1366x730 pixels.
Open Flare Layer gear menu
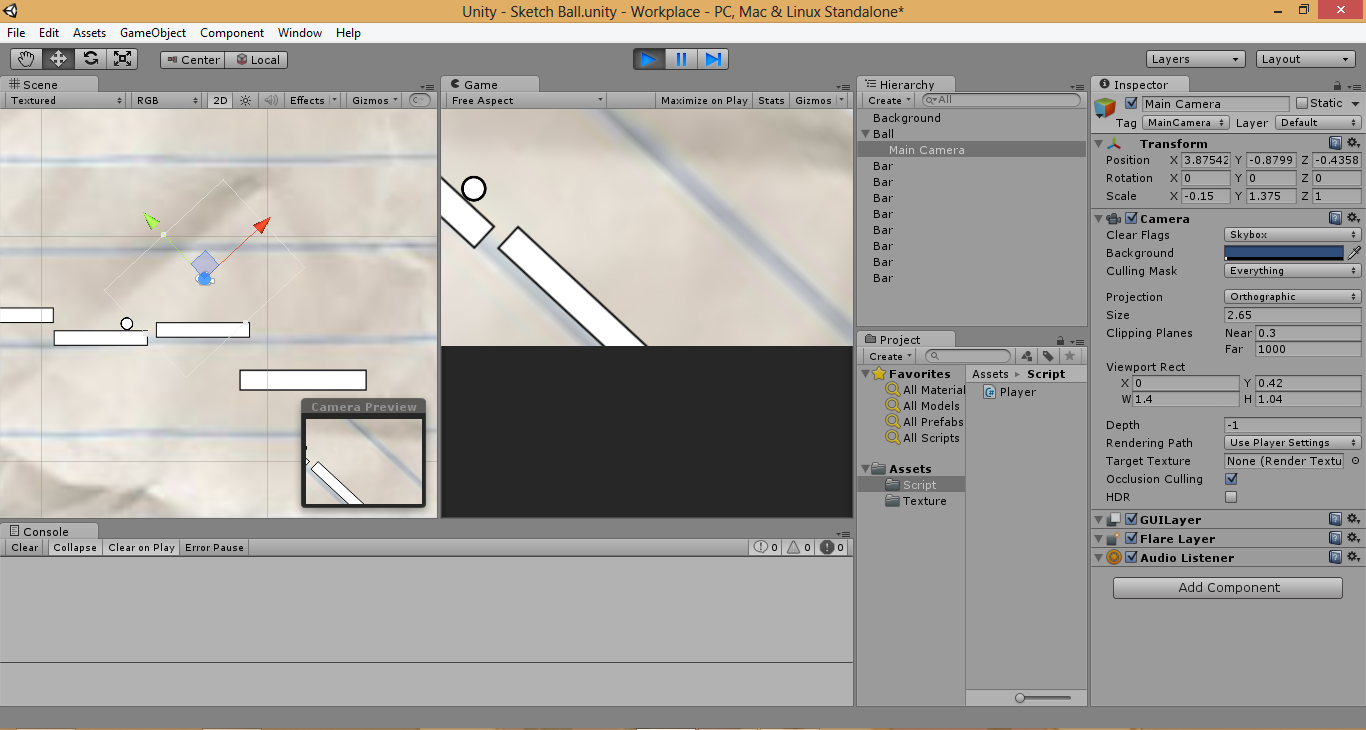pos(1353,538)
